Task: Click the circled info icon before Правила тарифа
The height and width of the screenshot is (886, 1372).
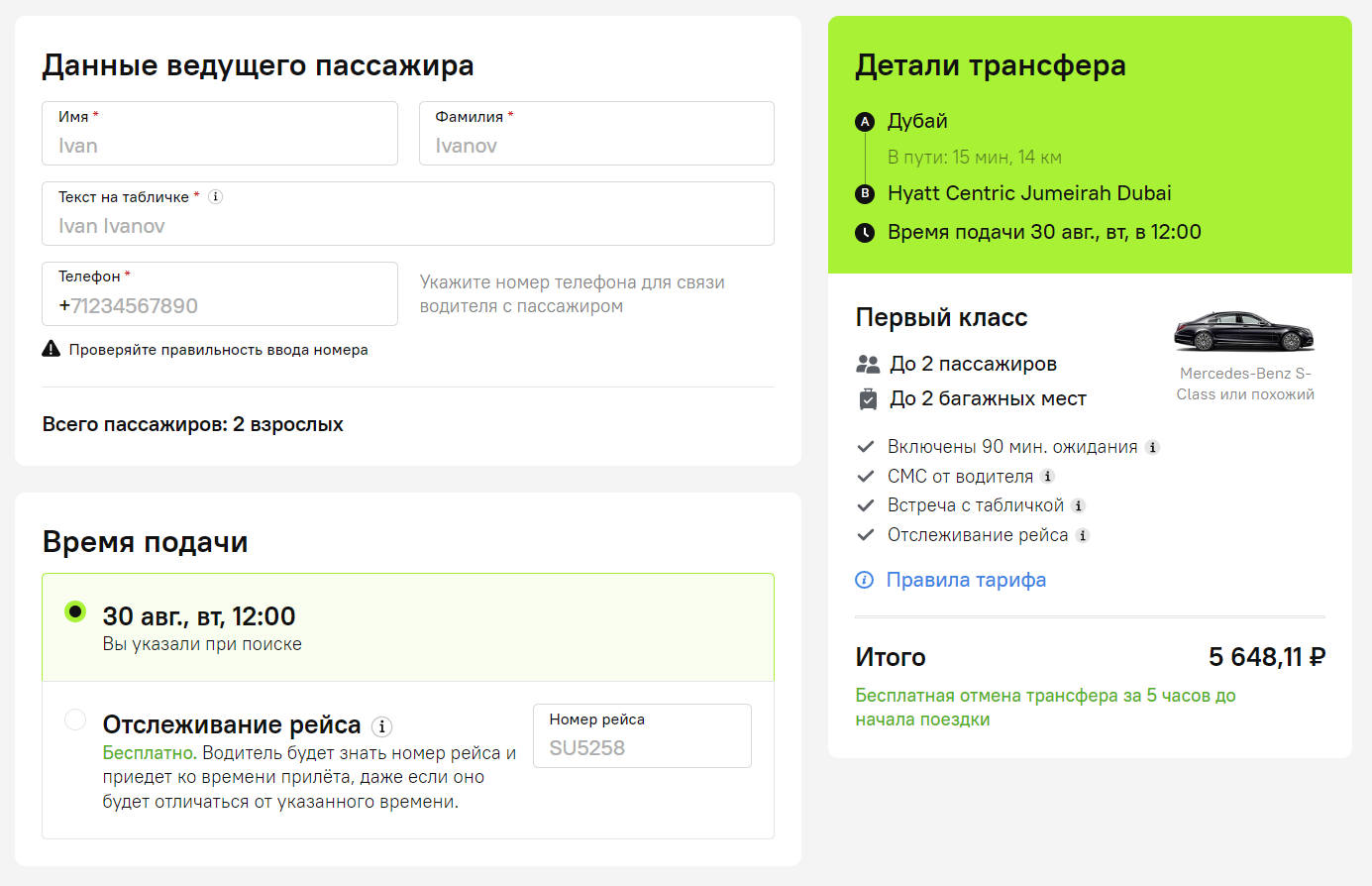Action: click(x=865, y=580)
